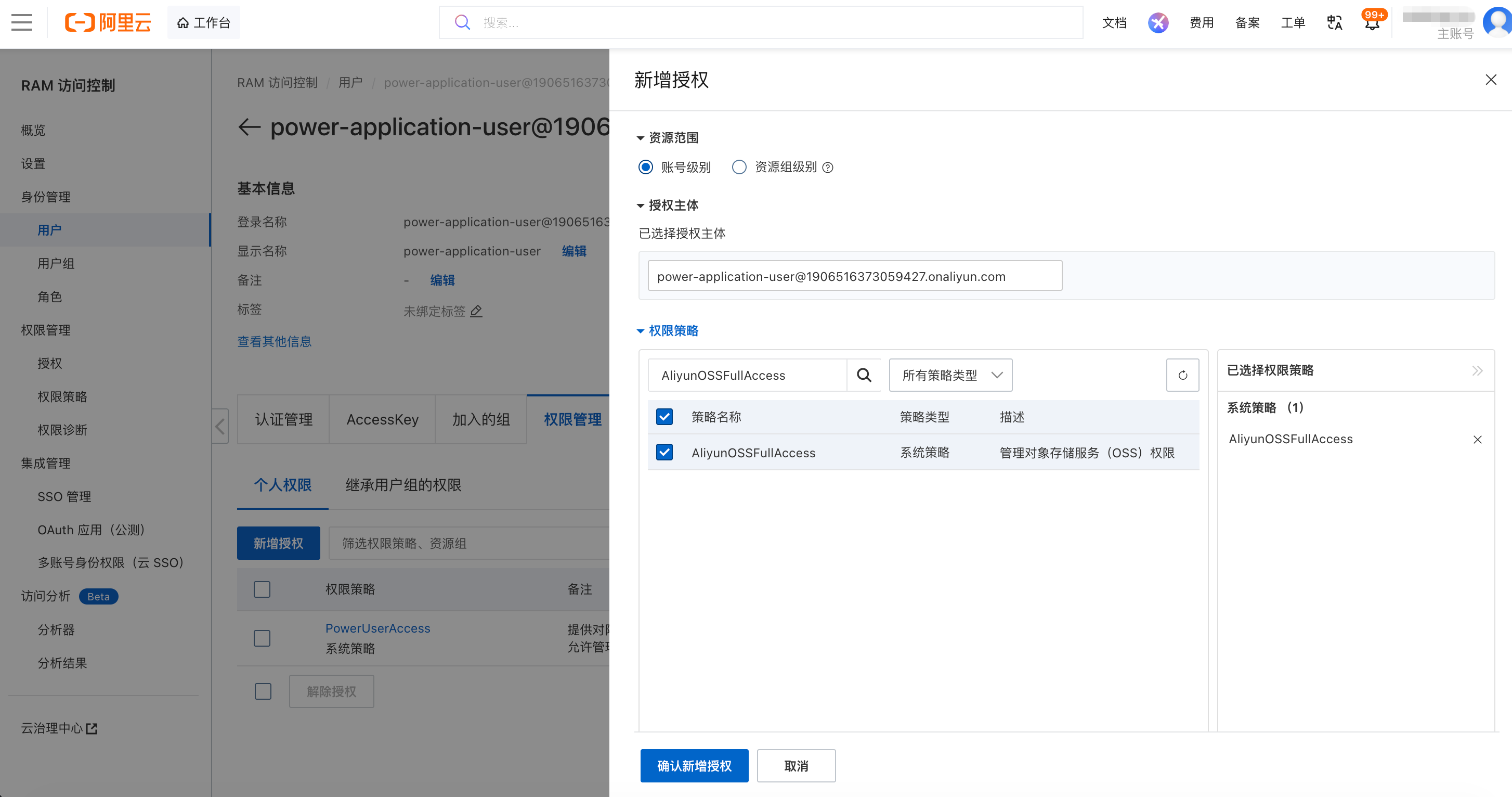Viewport: 1512px width, 797px height.
Task: Select the resource group level radio
Action: coord(739,168)
